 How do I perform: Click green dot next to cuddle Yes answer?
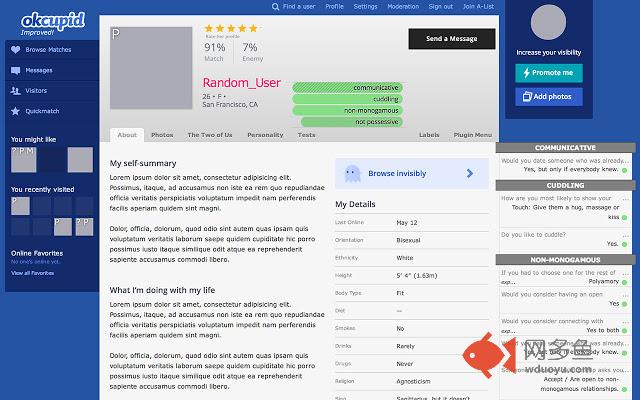point(624,244)
